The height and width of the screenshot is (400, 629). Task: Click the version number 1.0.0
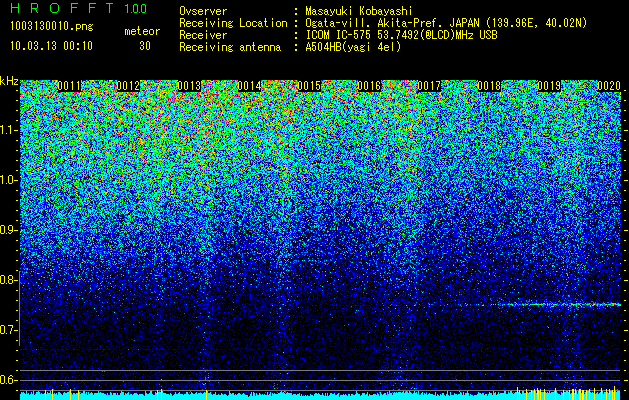[136, 9]
